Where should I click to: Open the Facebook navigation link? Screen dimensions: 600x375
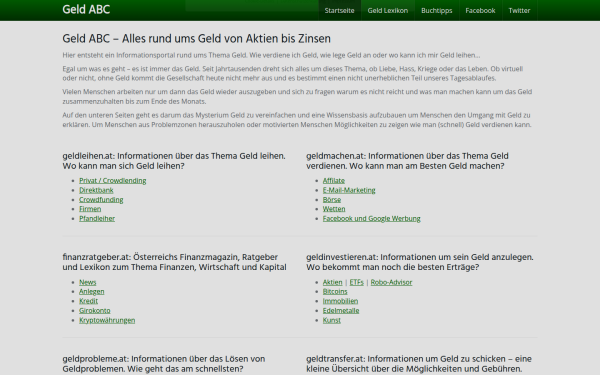coord(480,10)
